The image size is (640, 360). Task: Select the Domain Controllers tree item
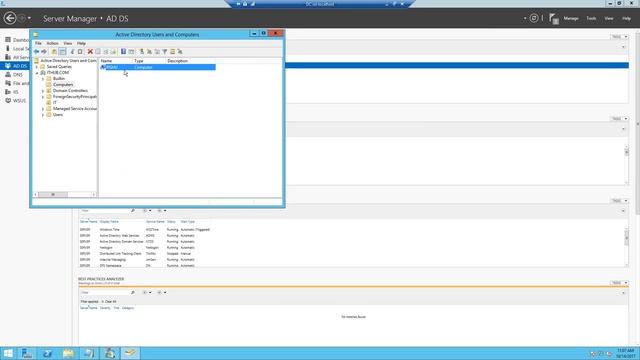point(70,91)
